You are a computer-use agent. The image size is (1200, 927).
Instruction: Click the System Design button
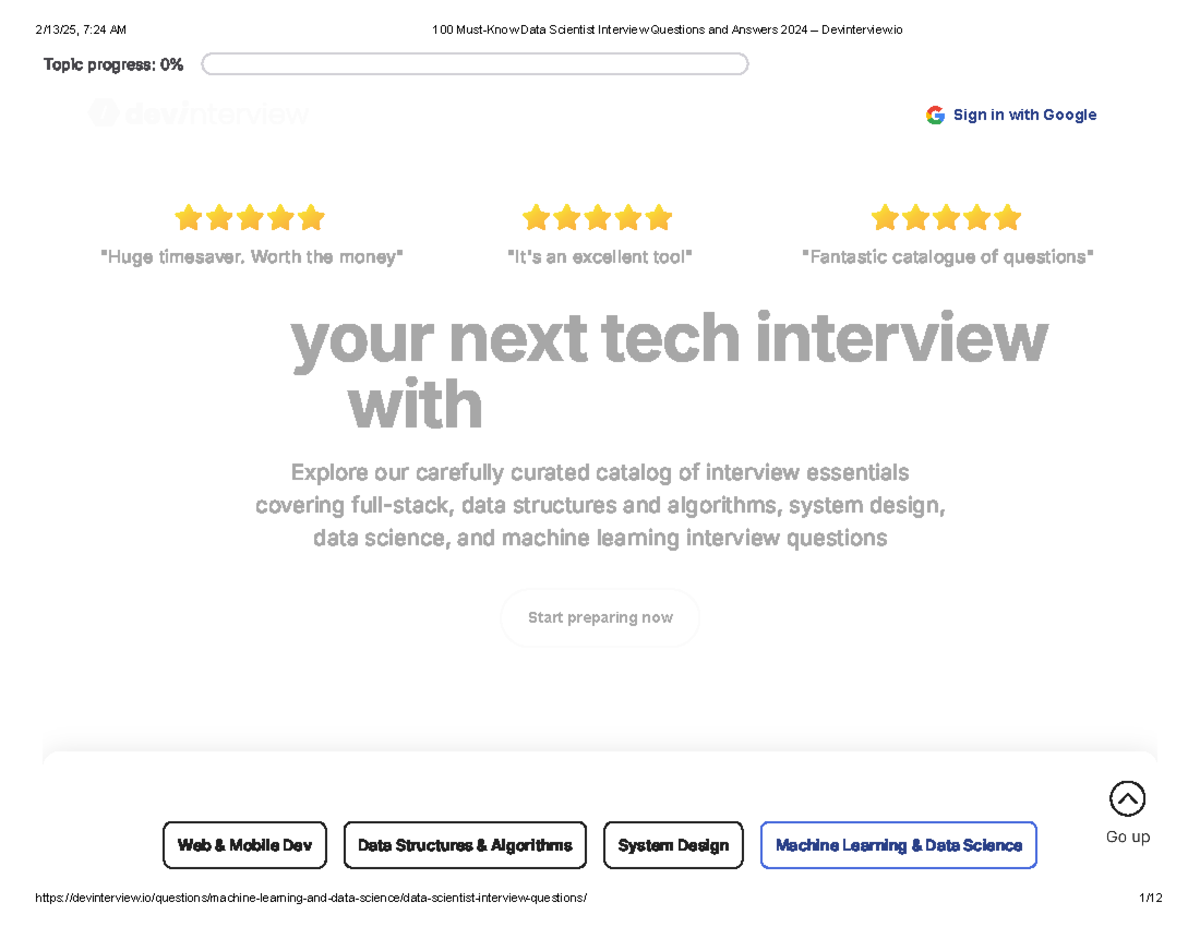click(x=673, y=845)
